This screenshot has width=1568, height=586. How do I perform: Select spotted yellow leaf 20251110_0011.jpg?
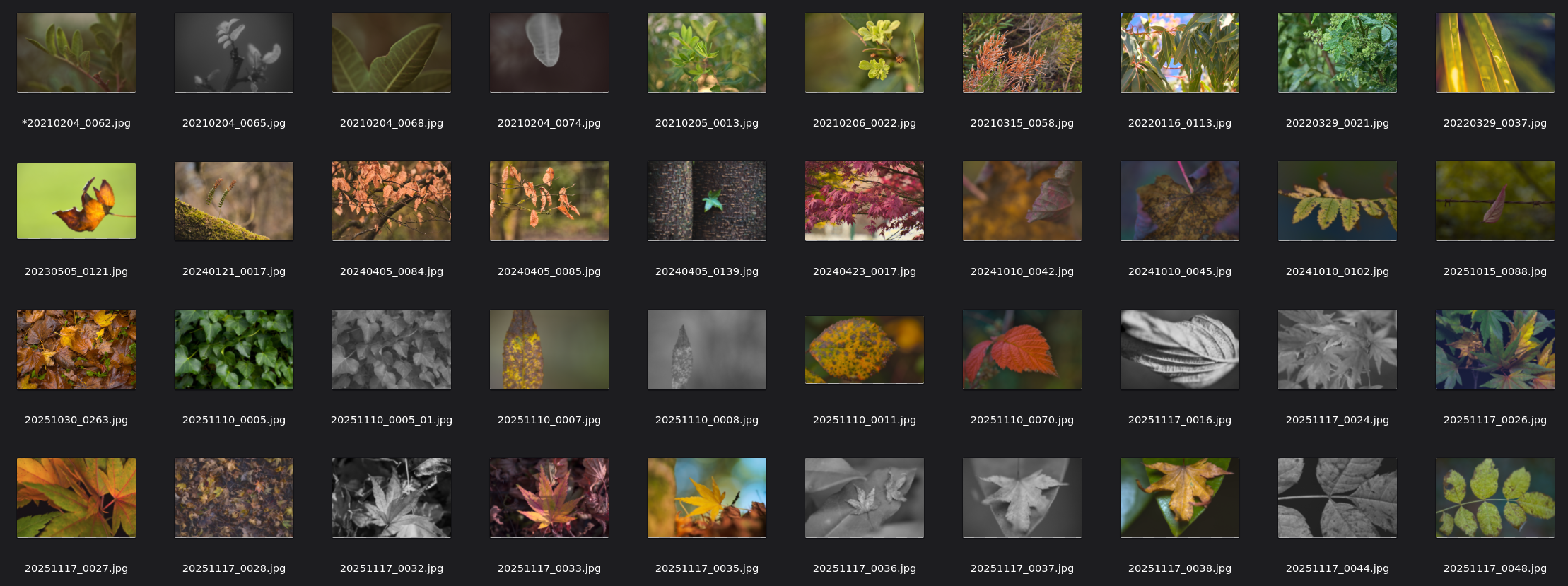[x=864, y=349]
